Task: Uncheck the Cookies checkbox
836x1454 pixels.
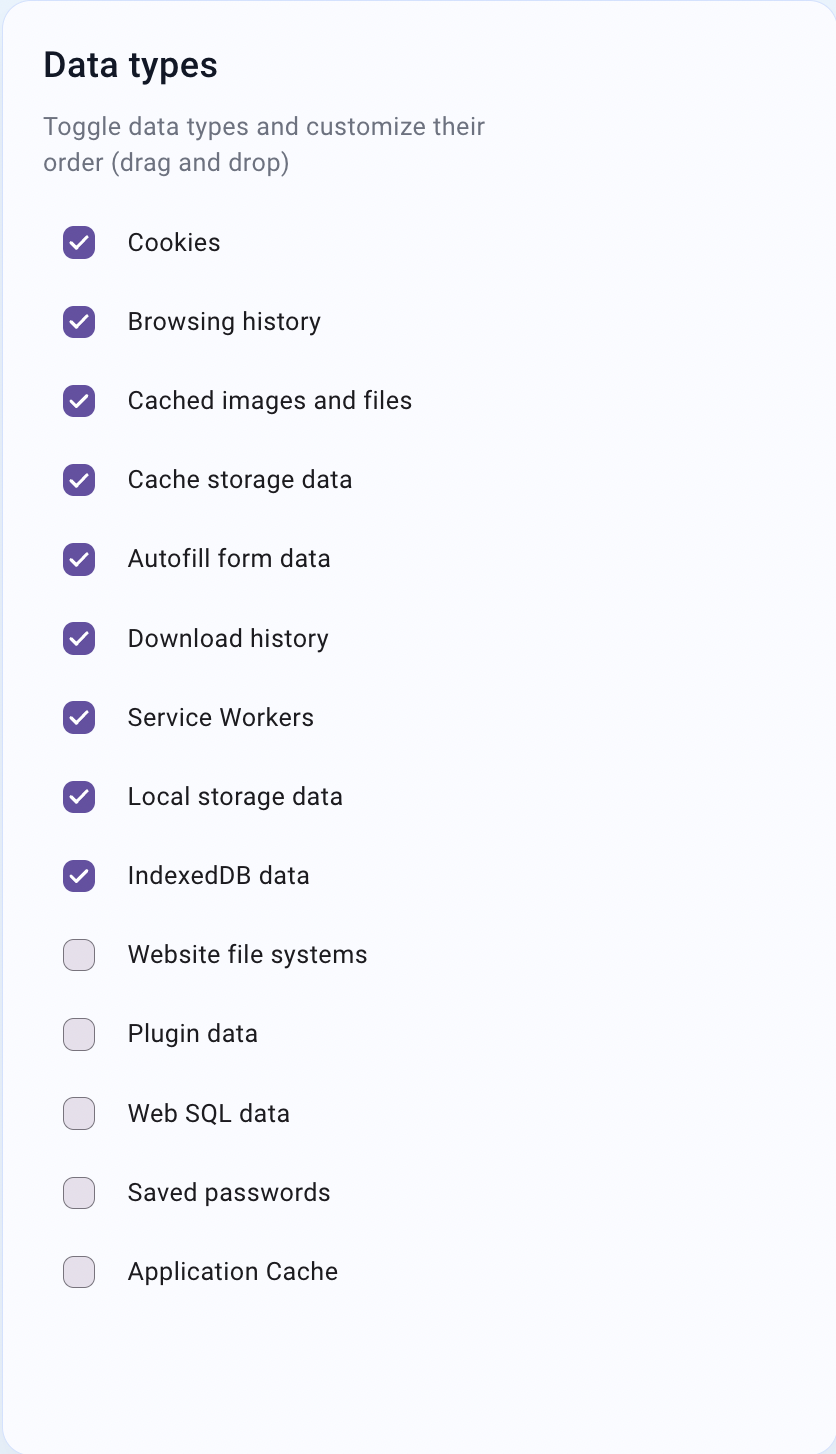Action: click(x=78, y=242)
